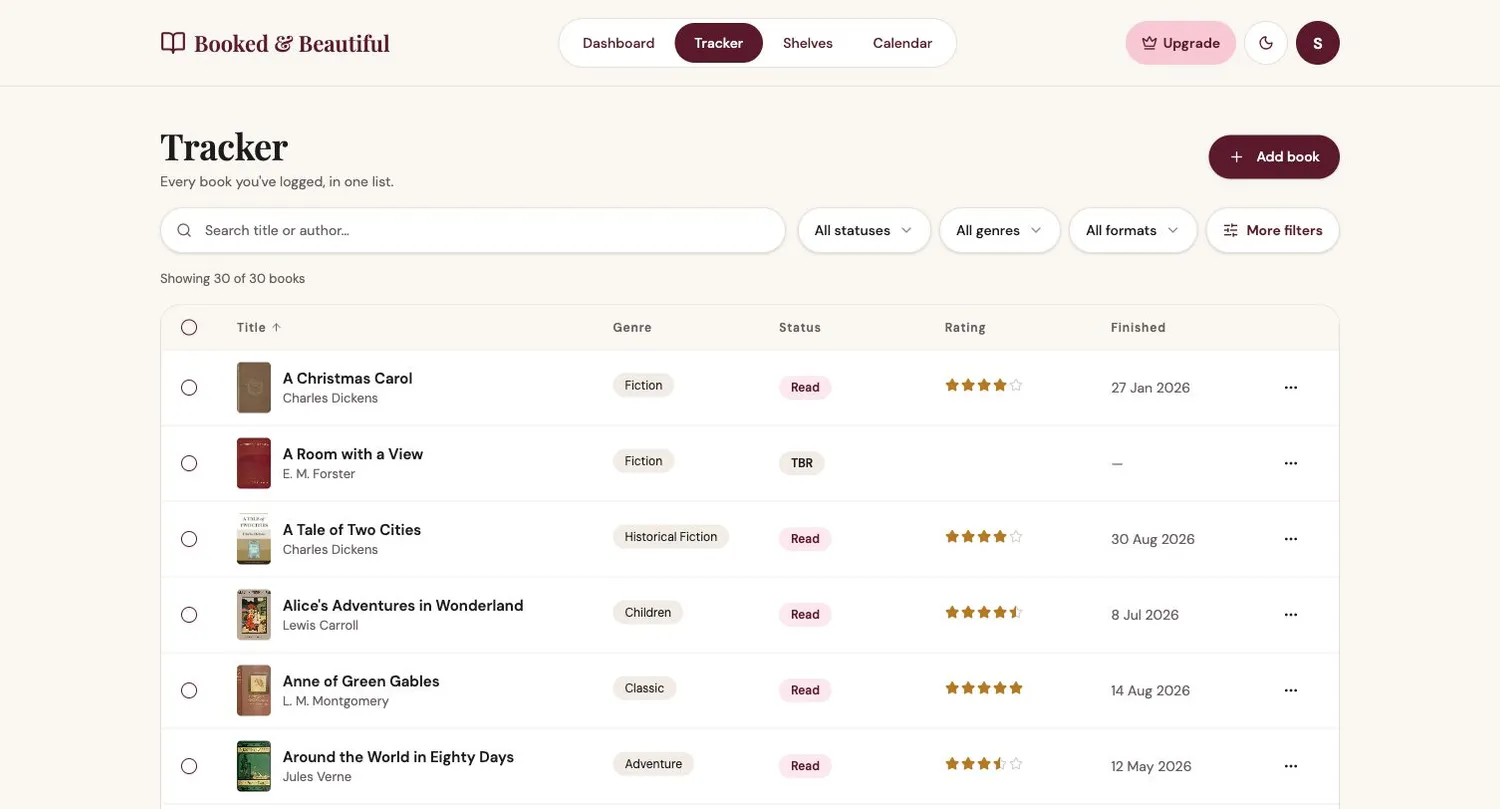Expand the All statuses dropdown

tap(864, 231)
